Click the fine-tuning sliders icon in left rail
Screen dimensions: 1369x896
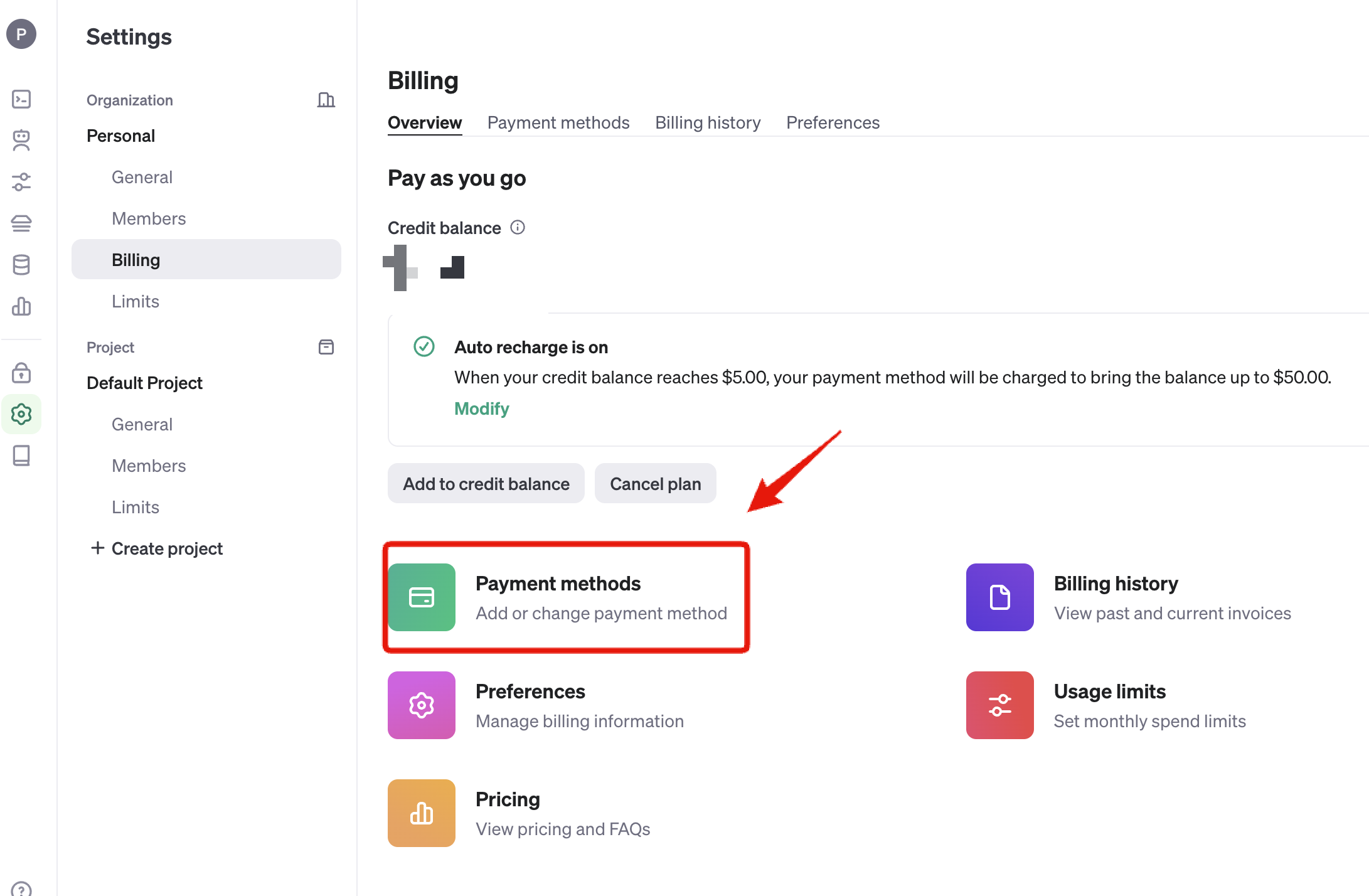pyautogui.click(x=21, y=182)
